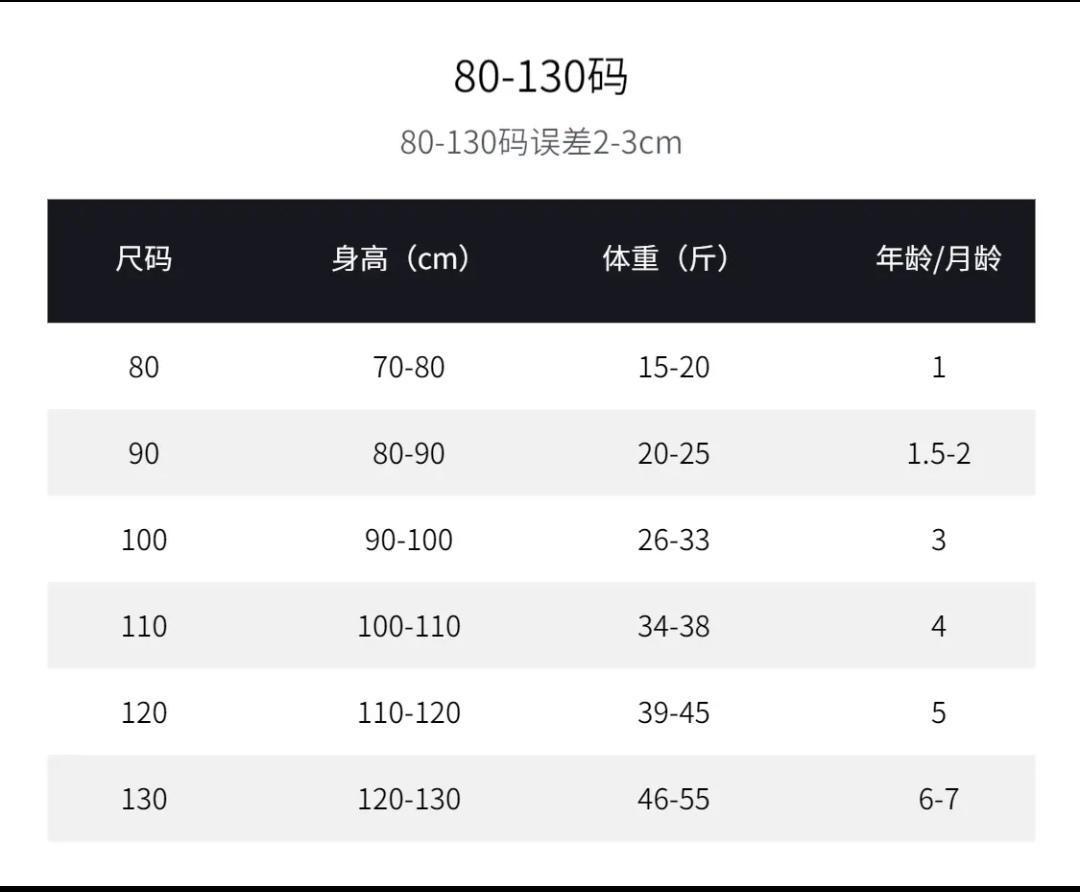Click the 尺码 column header
Viewport: 1080px width, 892px height.
pos(143,260)
